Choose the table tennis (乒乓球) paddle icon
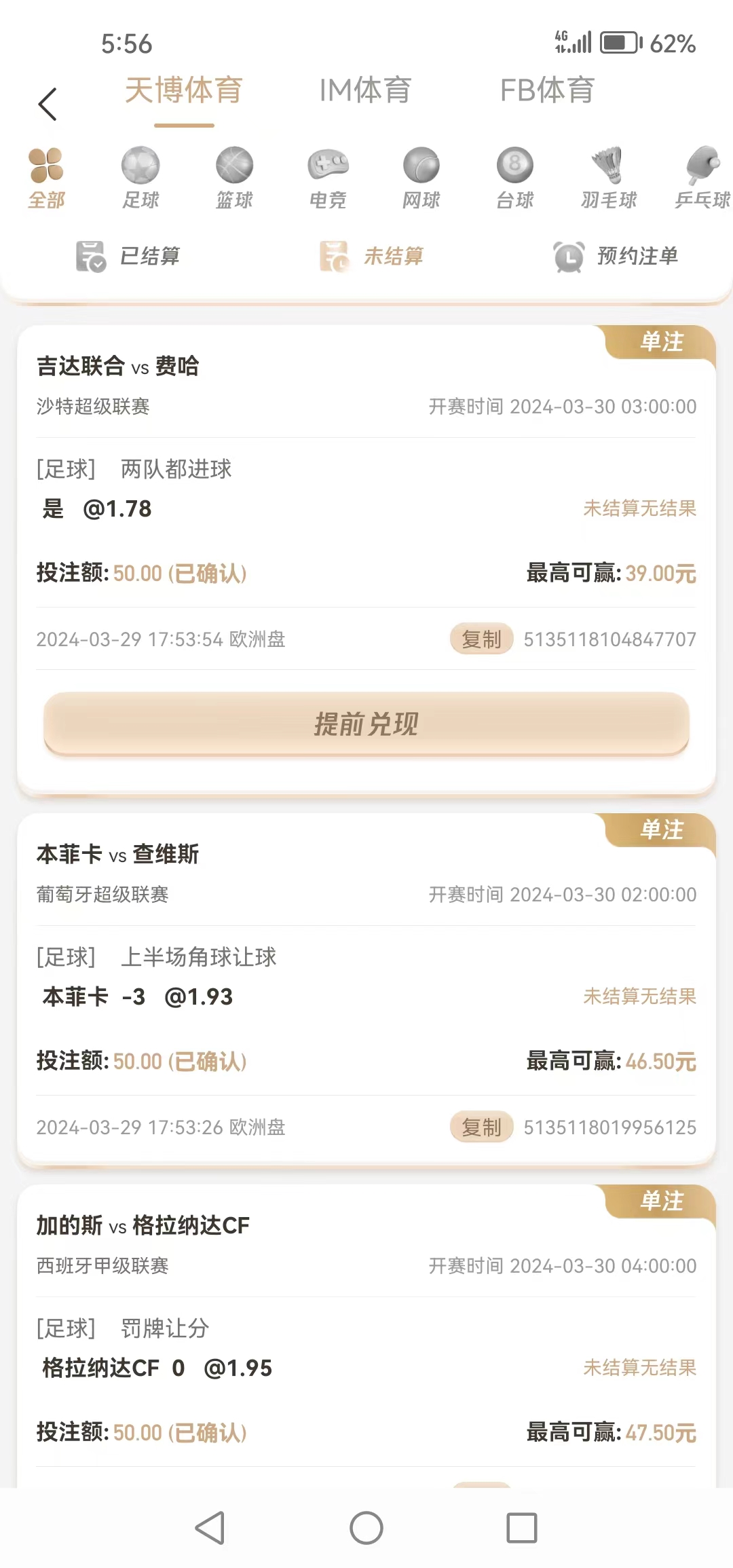 click(x=702, y=166)
